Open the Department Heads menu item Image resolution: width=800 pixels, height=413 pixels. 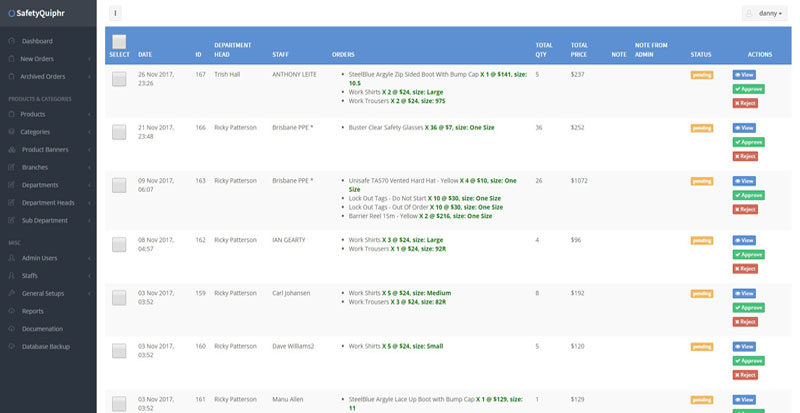point(50,203)
